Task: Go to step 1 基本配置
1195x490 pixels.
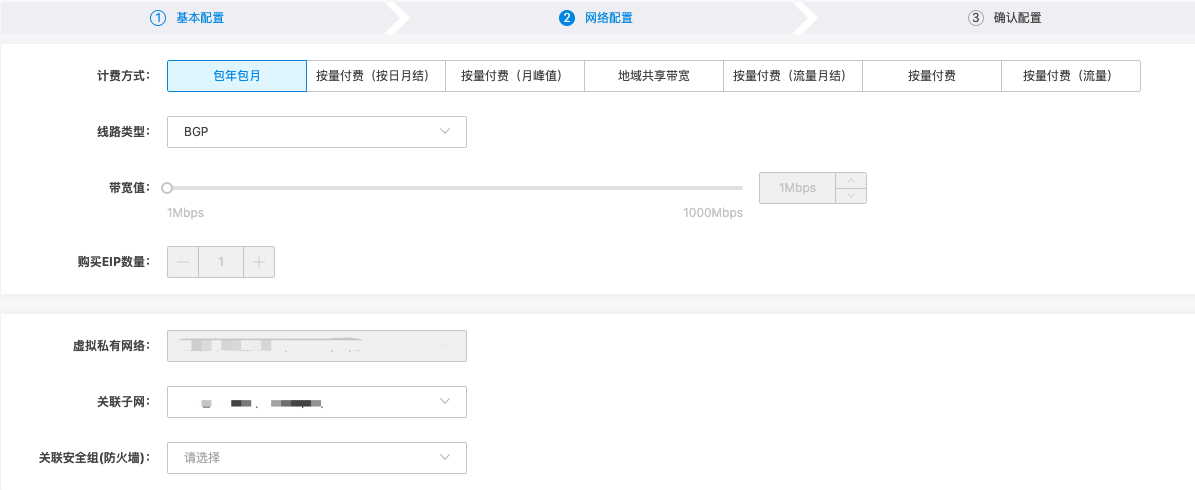Action: 187,18
